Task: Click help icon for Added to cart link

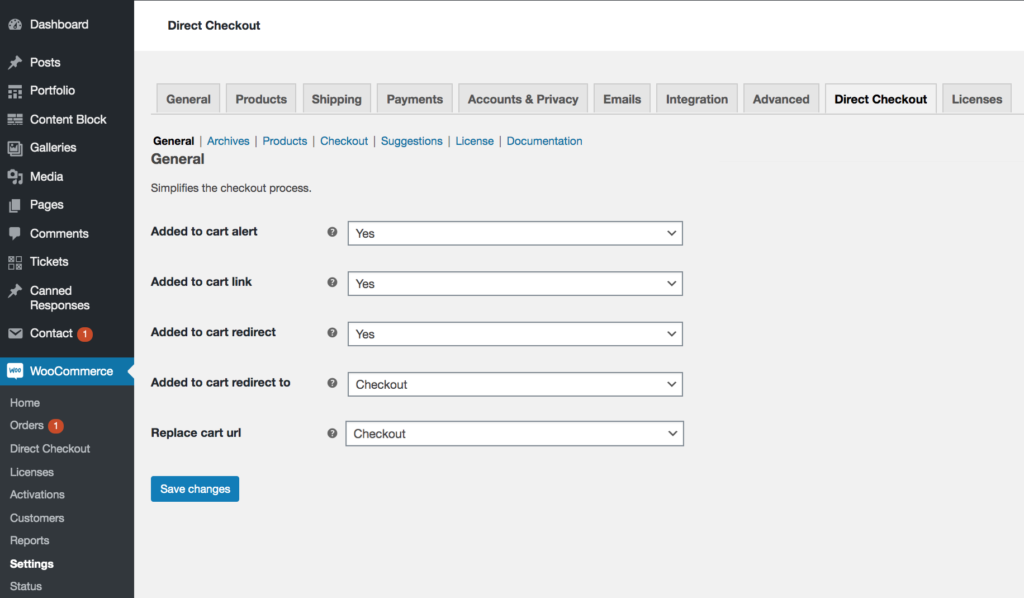Action: (x=332, y=282)
